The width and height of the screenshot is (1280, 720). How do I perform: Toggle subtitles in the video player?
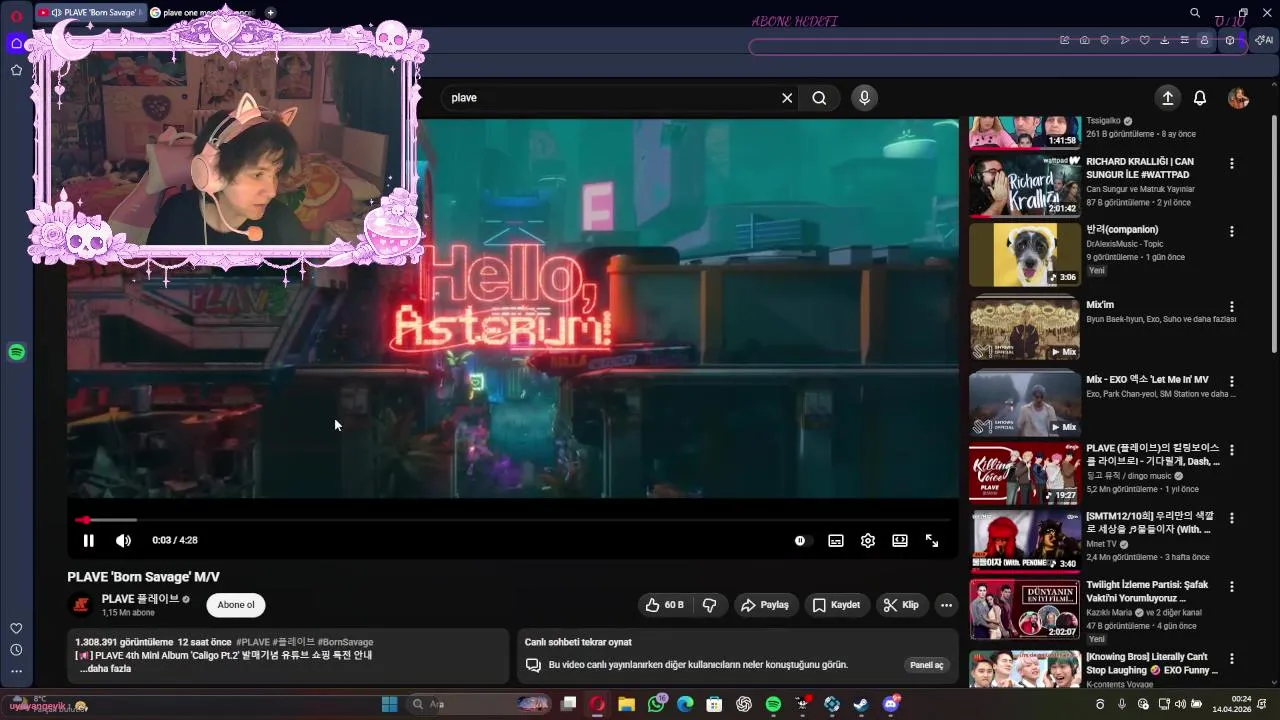click(836, 540)
